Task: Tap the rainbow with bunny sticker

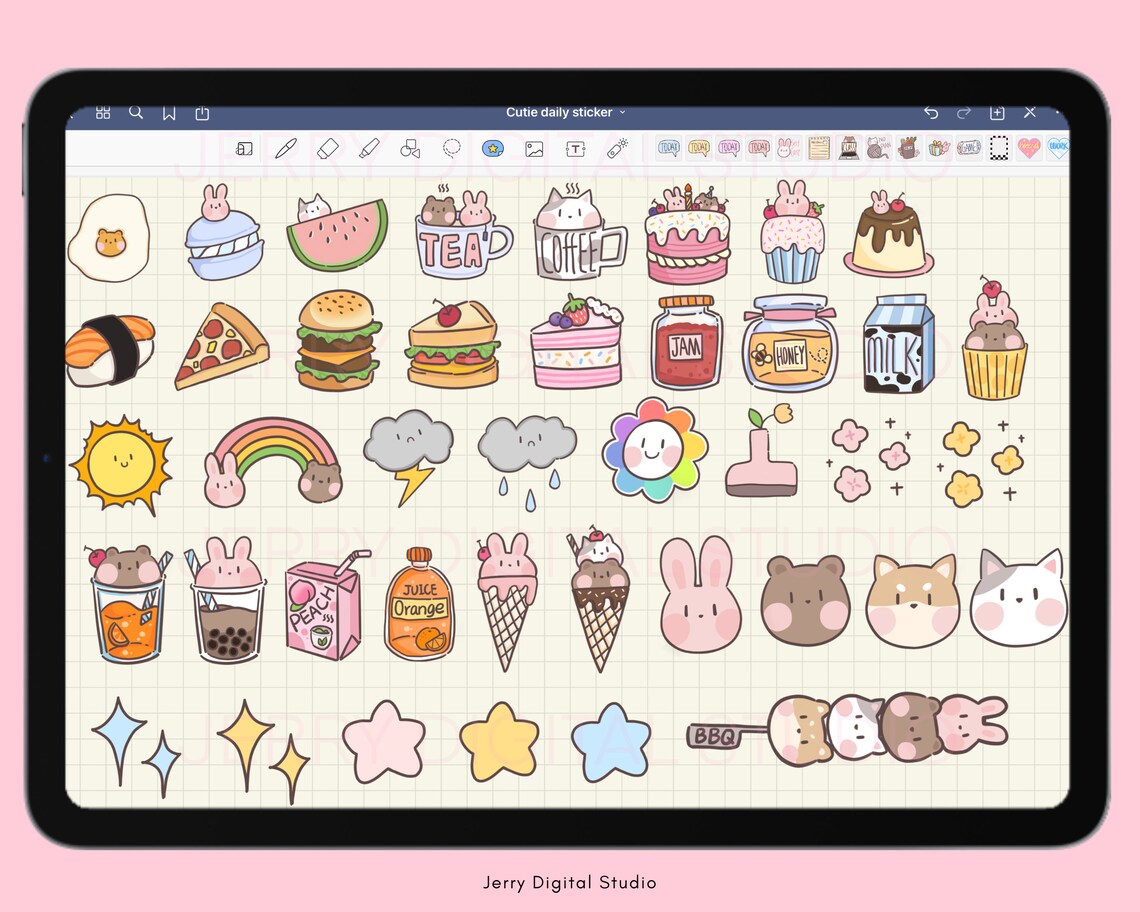Action: point(274,462)
